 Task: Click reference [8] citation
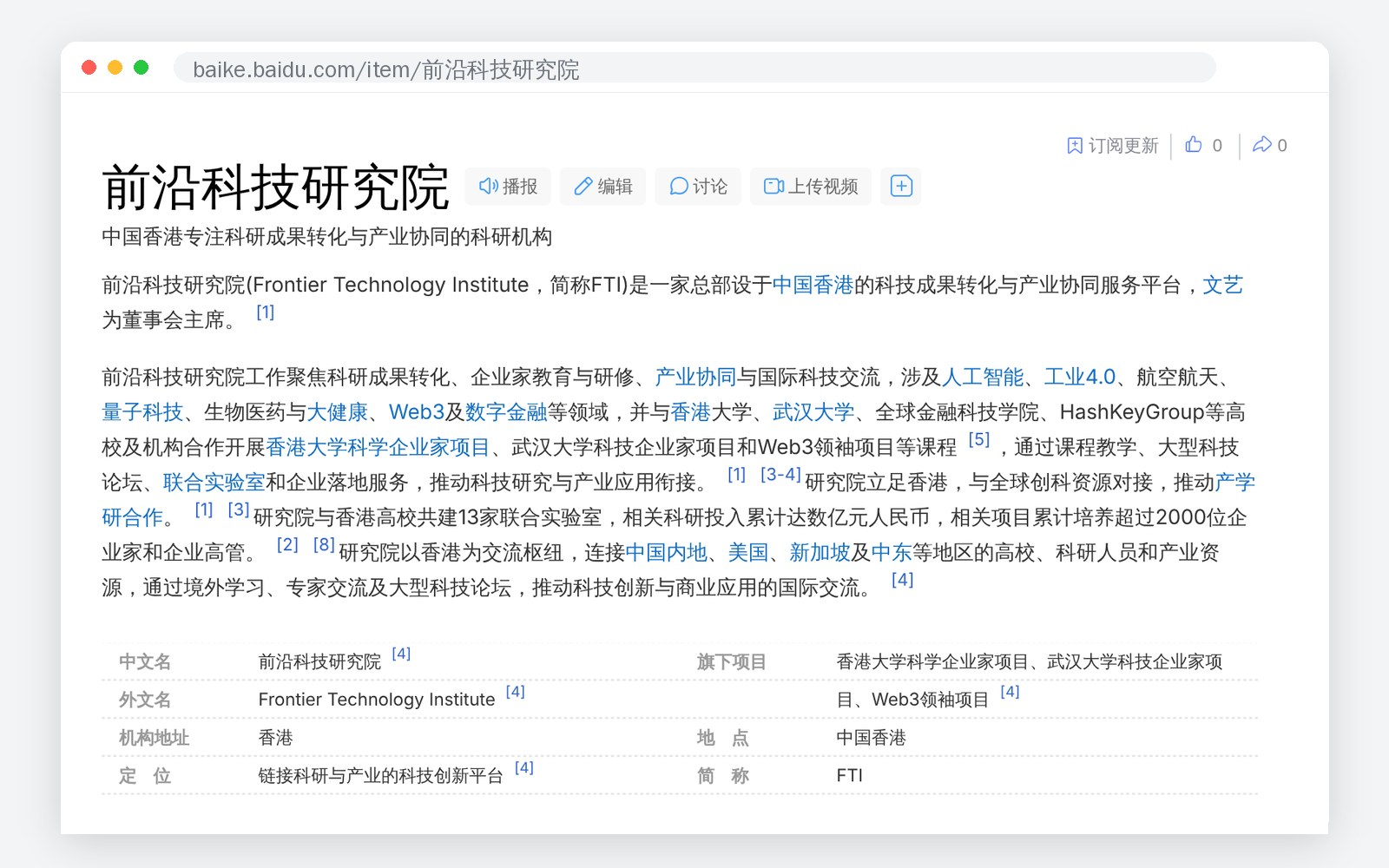point(324,544)
